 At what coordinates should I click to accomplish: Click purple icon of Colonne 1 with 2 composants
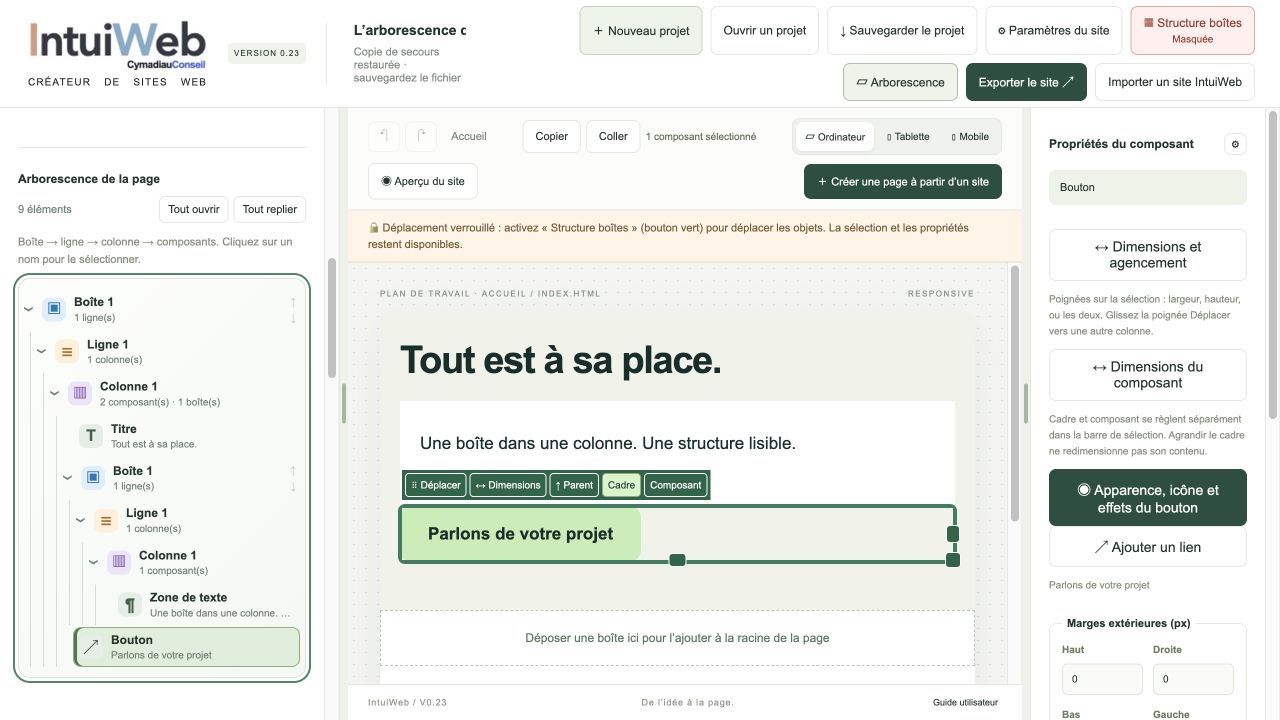80,393
